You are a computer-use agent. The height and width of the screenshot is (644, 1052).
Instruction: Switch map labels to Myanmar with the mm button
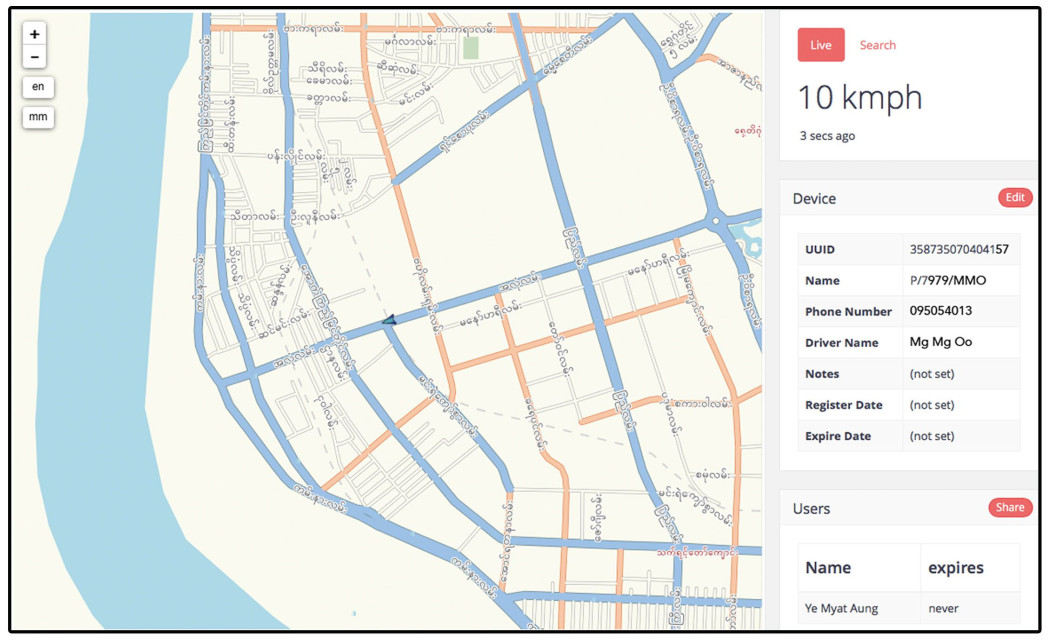click(37, 117)
